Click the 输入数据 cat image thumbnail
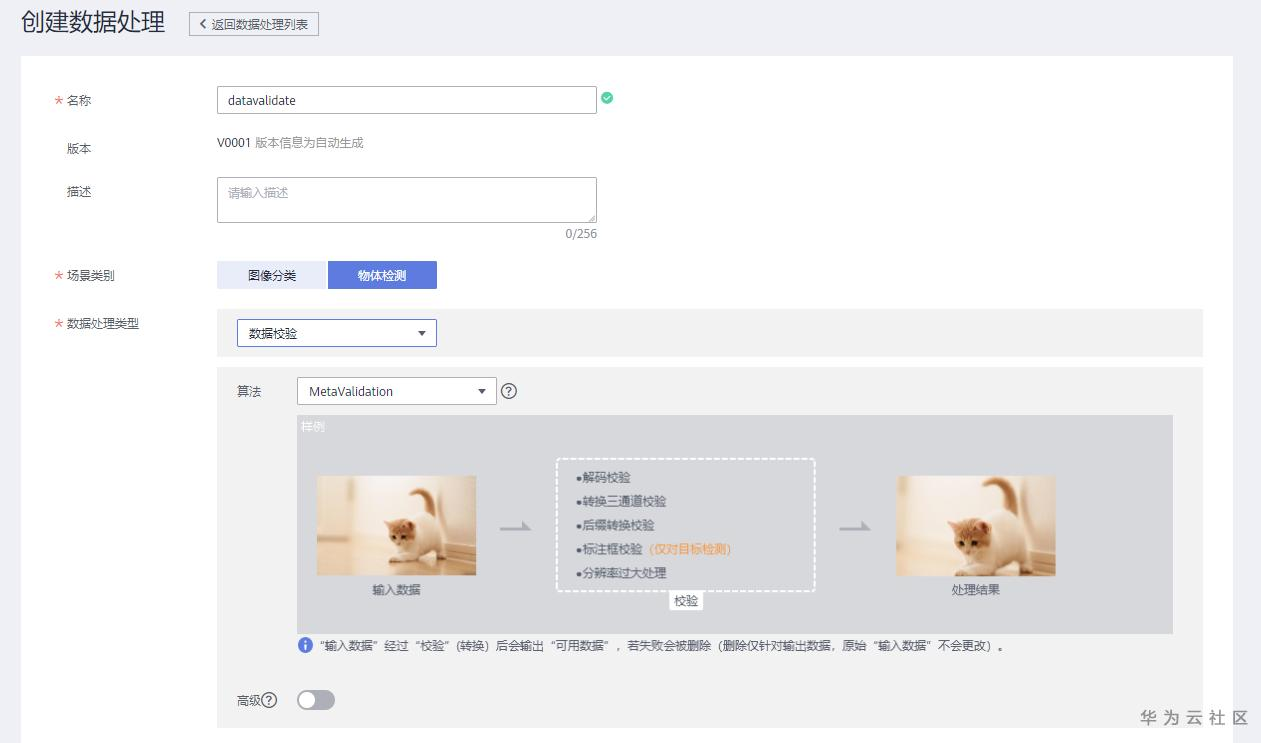The height and width of the screenshot is (743, 1261). coord(396,524)
